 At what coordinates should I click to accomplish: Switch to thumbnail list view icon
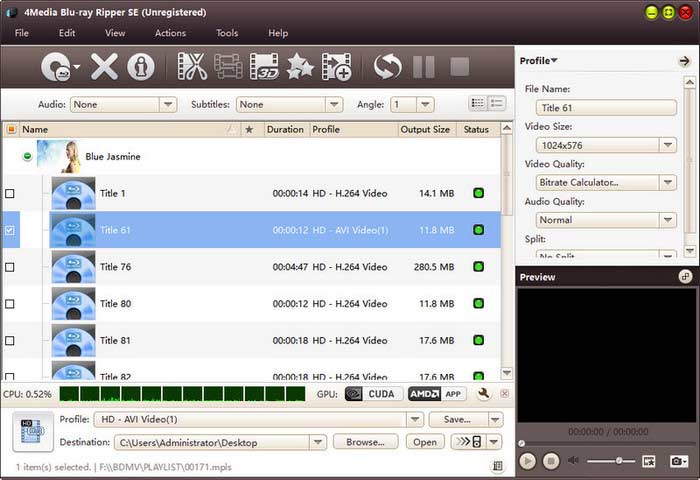pyautogui.click(x=478, y=104)
